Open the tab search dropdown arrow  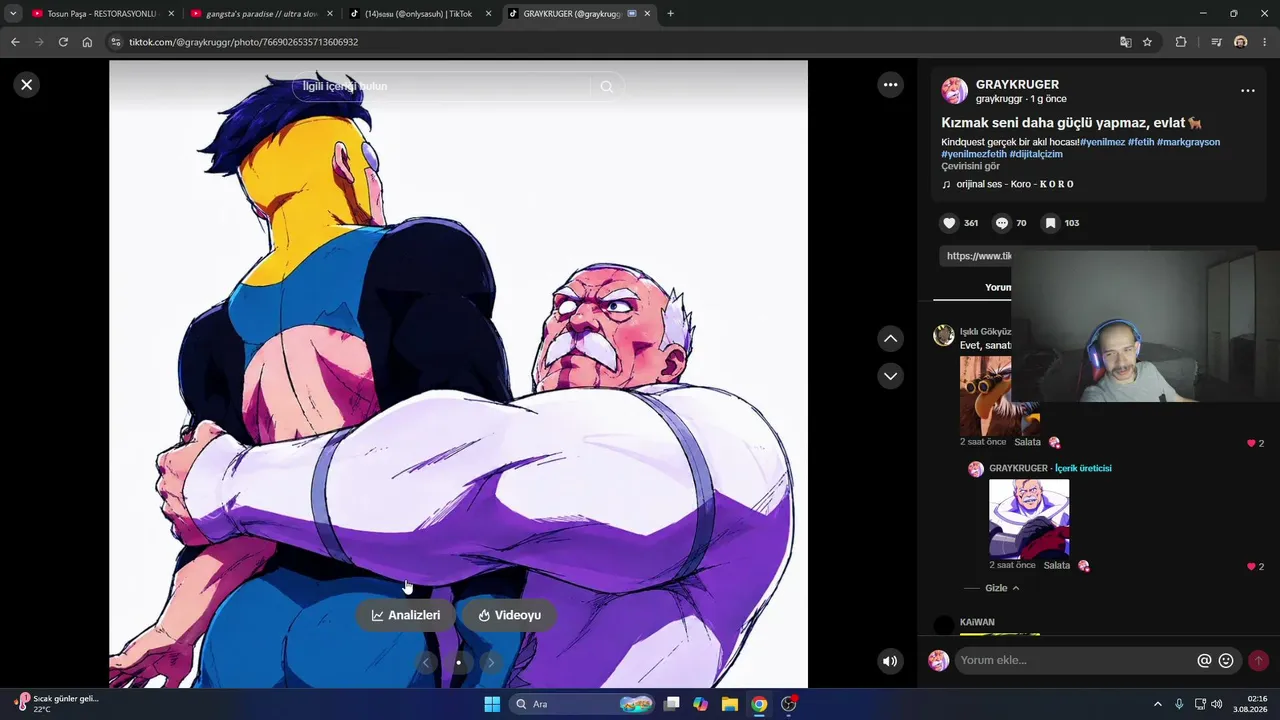13,14
